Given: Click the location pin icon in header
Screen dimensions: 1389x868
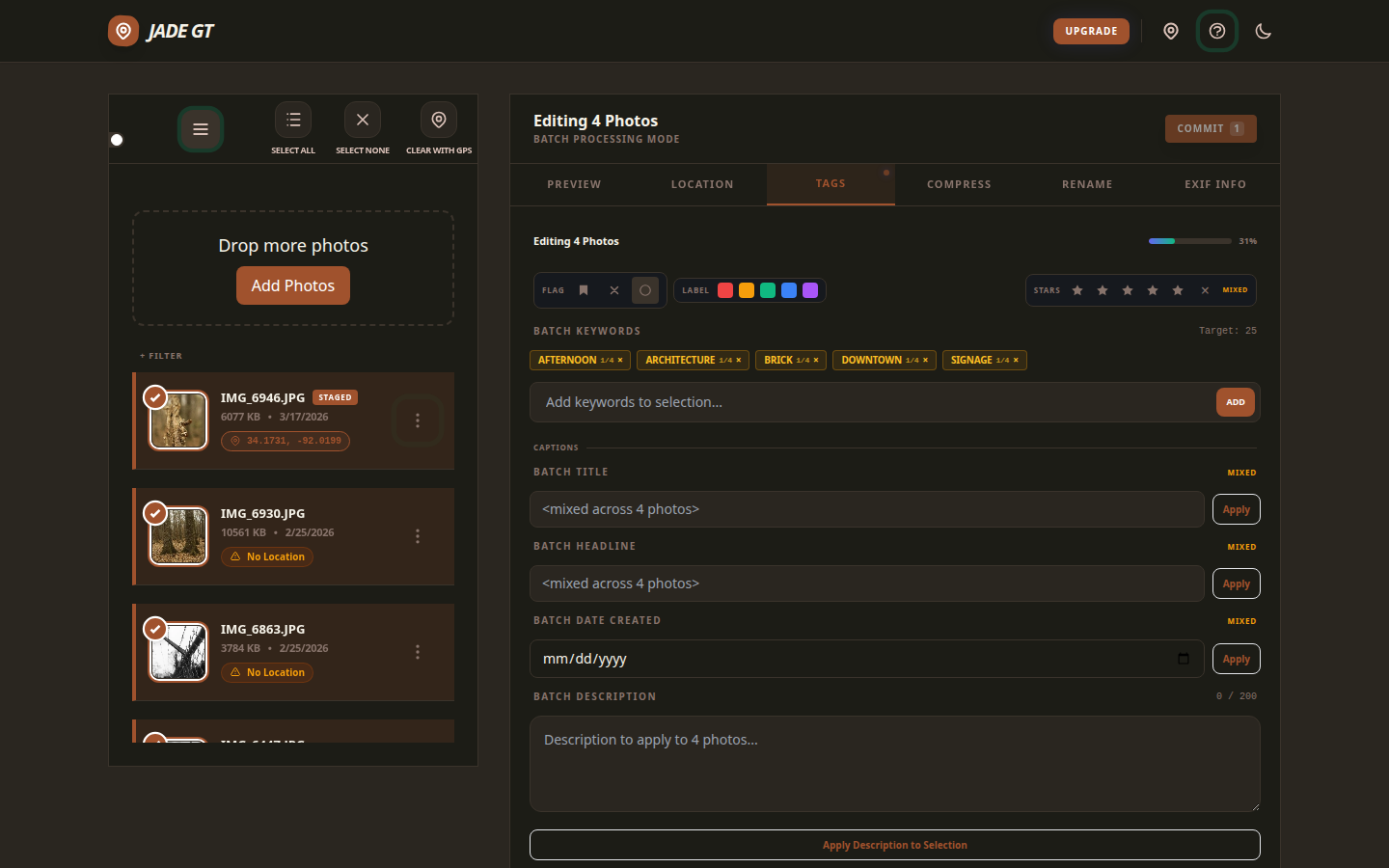Looking at the screenshot, I should point(1171,31).
